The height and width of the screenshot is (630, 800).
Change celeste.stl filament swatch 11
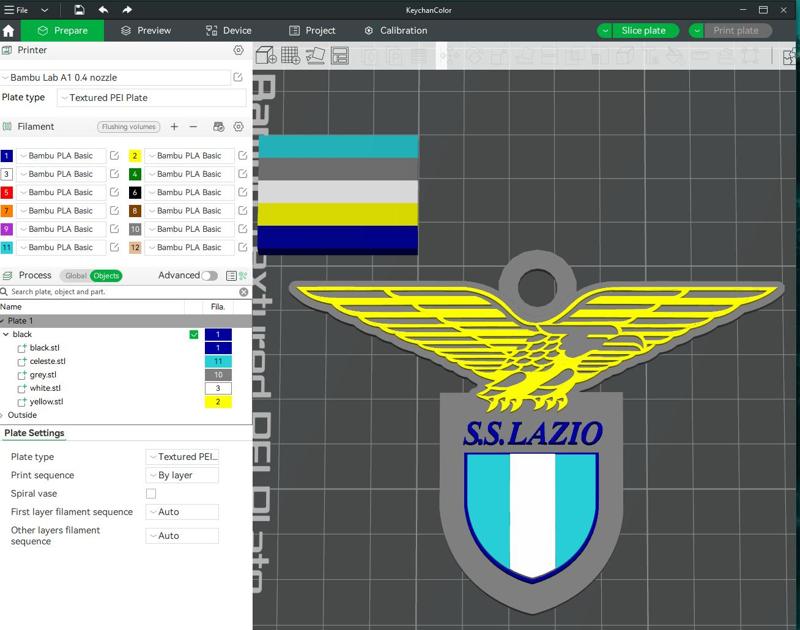pos(218,362)
